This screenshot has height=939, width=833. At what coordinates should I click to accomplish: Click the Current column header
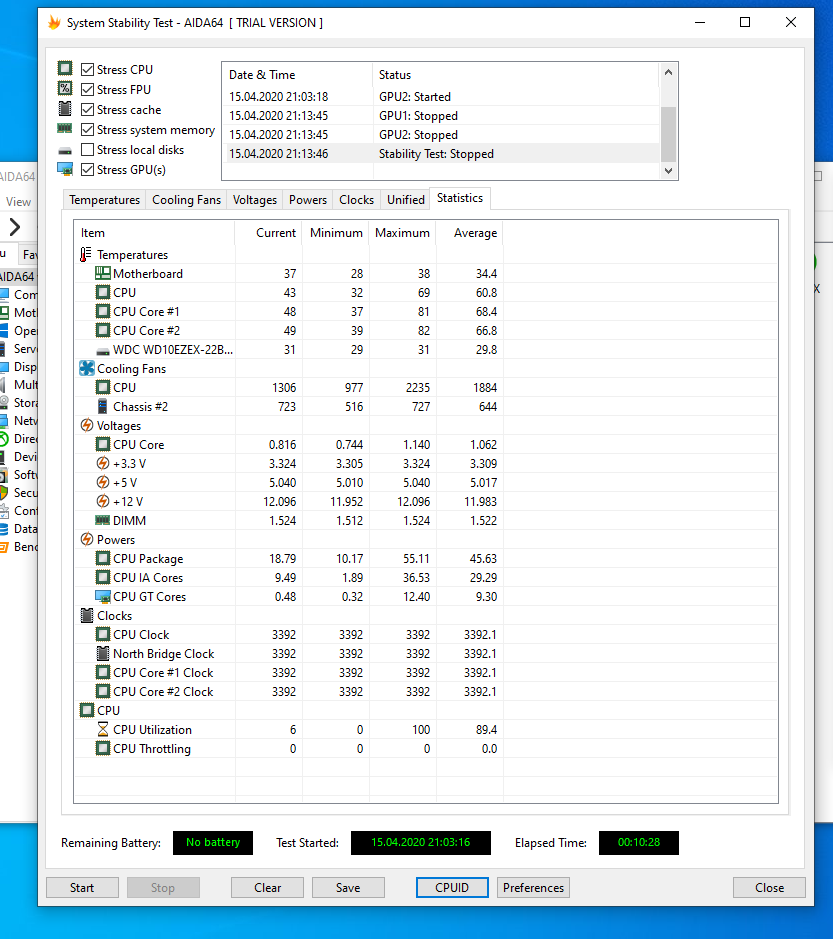pos(268,233)
